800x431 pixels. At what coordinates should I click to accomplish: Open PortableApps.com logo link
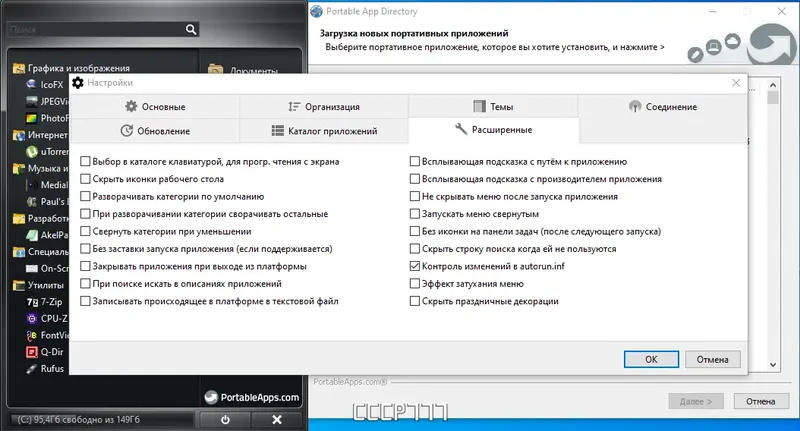click(252, 397)
